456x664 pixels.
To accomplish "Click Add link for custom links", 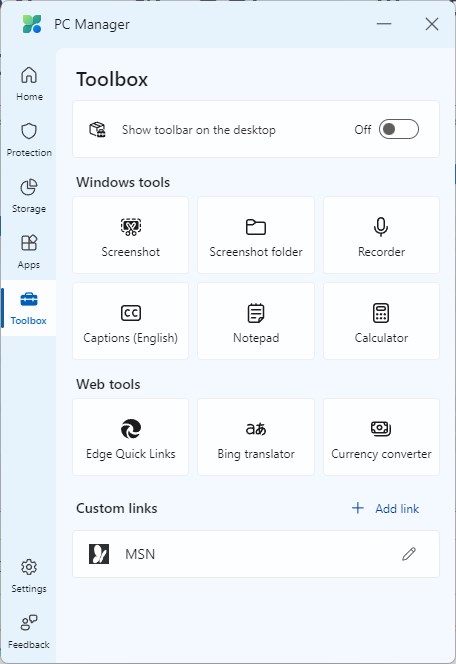I will (385, 508).
